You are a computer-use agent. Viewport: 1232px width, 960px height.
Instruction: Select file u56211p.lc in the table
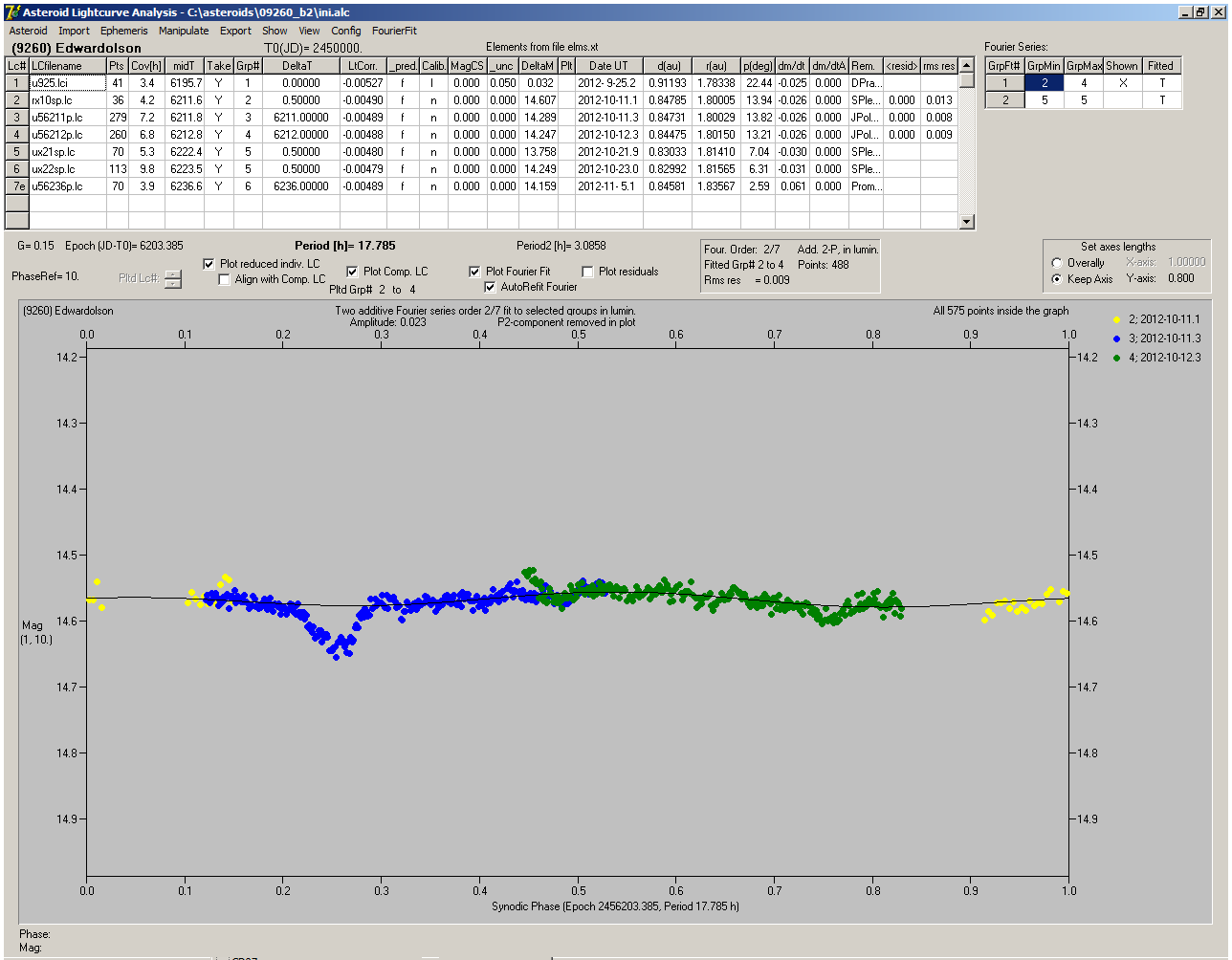coord(67,118)
